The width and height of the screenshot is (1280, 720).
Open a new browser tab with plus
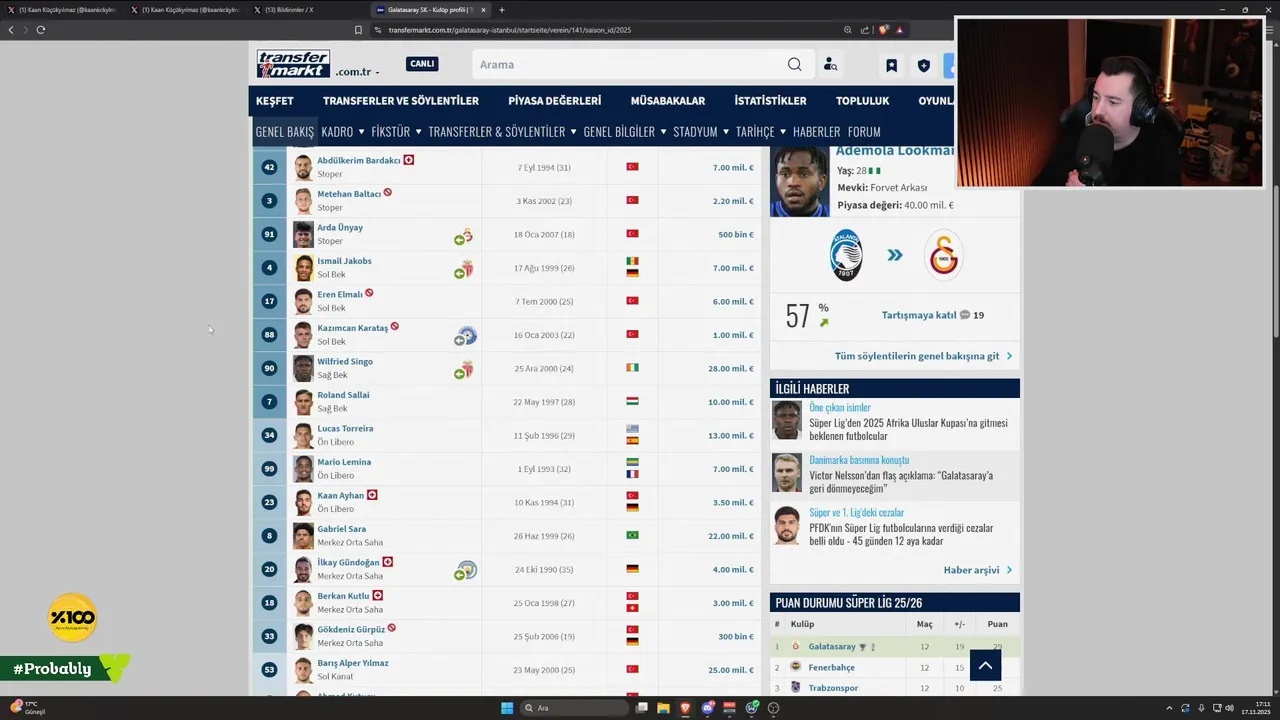pyautogui.click(x=502, y=10)
